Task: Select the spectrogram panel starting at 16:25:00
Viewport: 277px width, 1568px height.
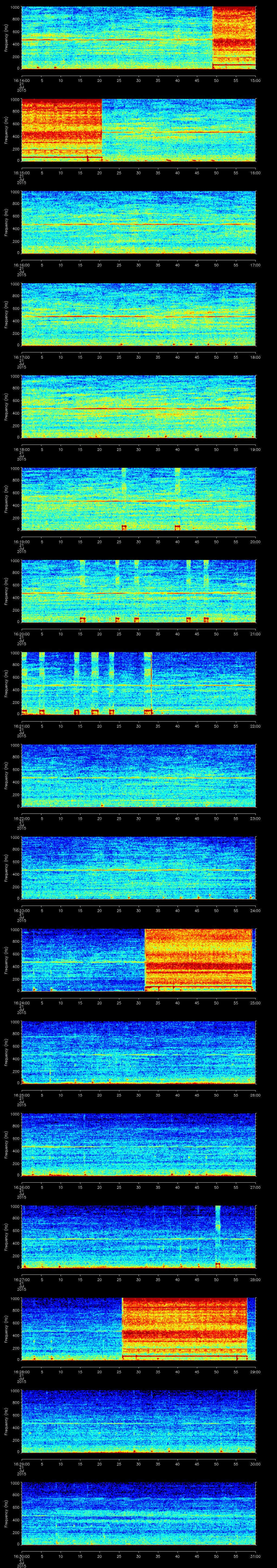Action: coord(138,1052)
